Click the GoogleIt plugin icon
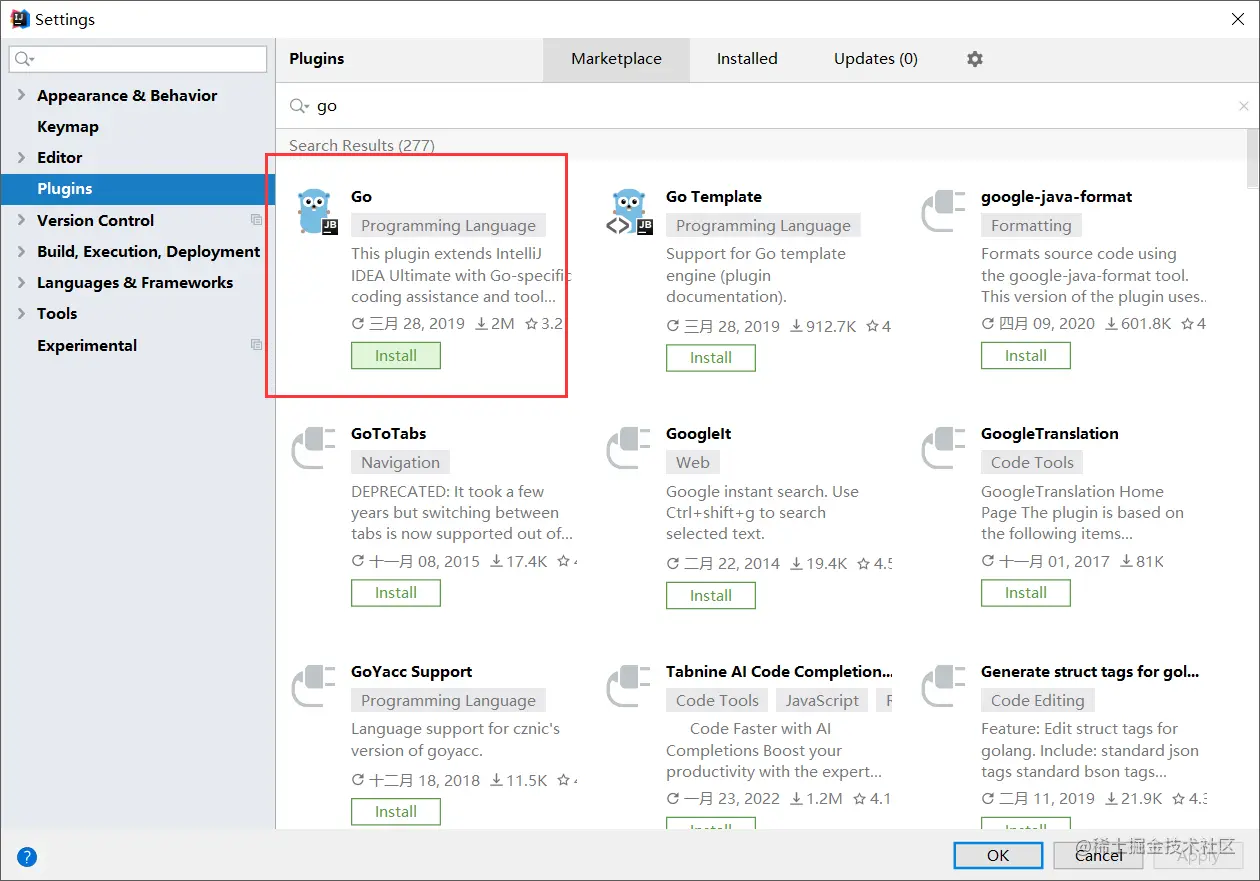This screenshot has width=1260, height=881. click(x=628, y=448)
